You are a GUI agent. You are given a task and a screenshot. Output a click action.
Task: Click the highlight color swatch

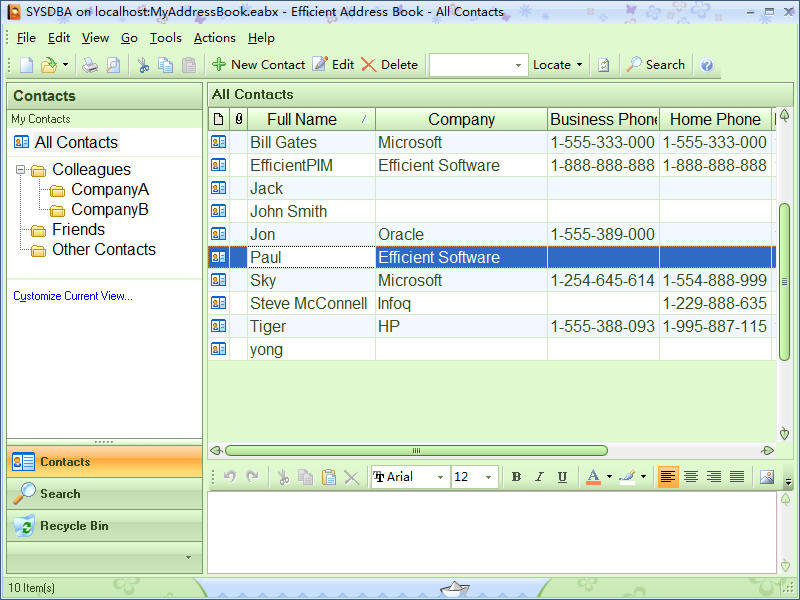[627, 477]
